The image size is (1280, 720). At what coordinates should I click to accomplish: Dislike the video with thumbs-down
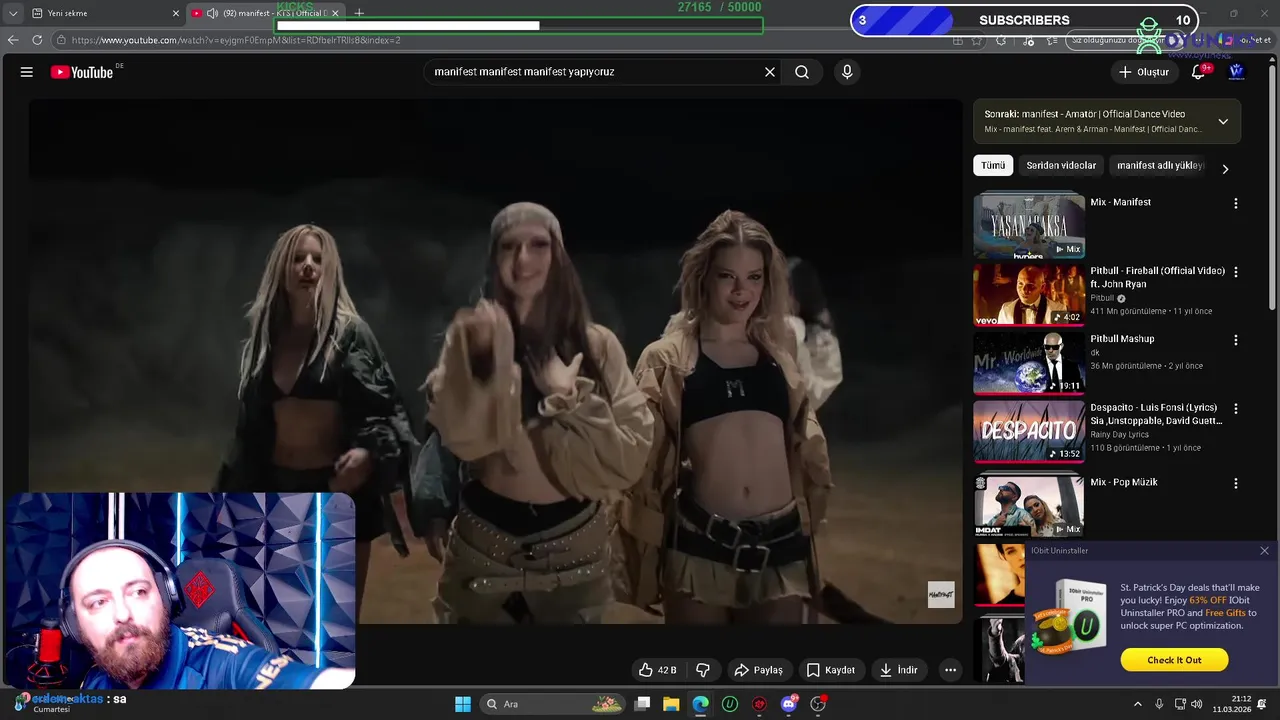click(703, 670)
